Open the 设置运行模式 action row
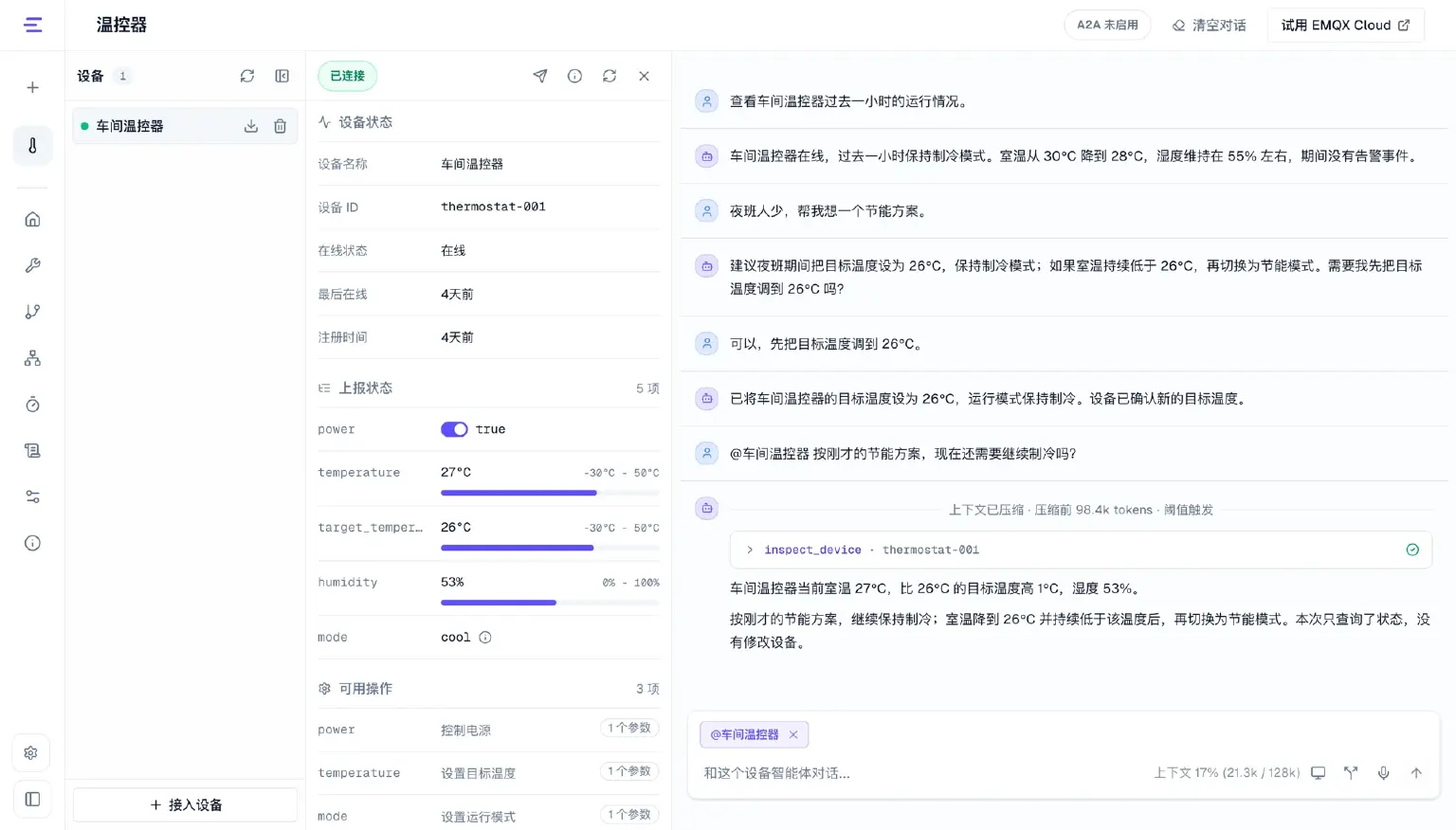The image size is (1456, 830). pos(488,816)
